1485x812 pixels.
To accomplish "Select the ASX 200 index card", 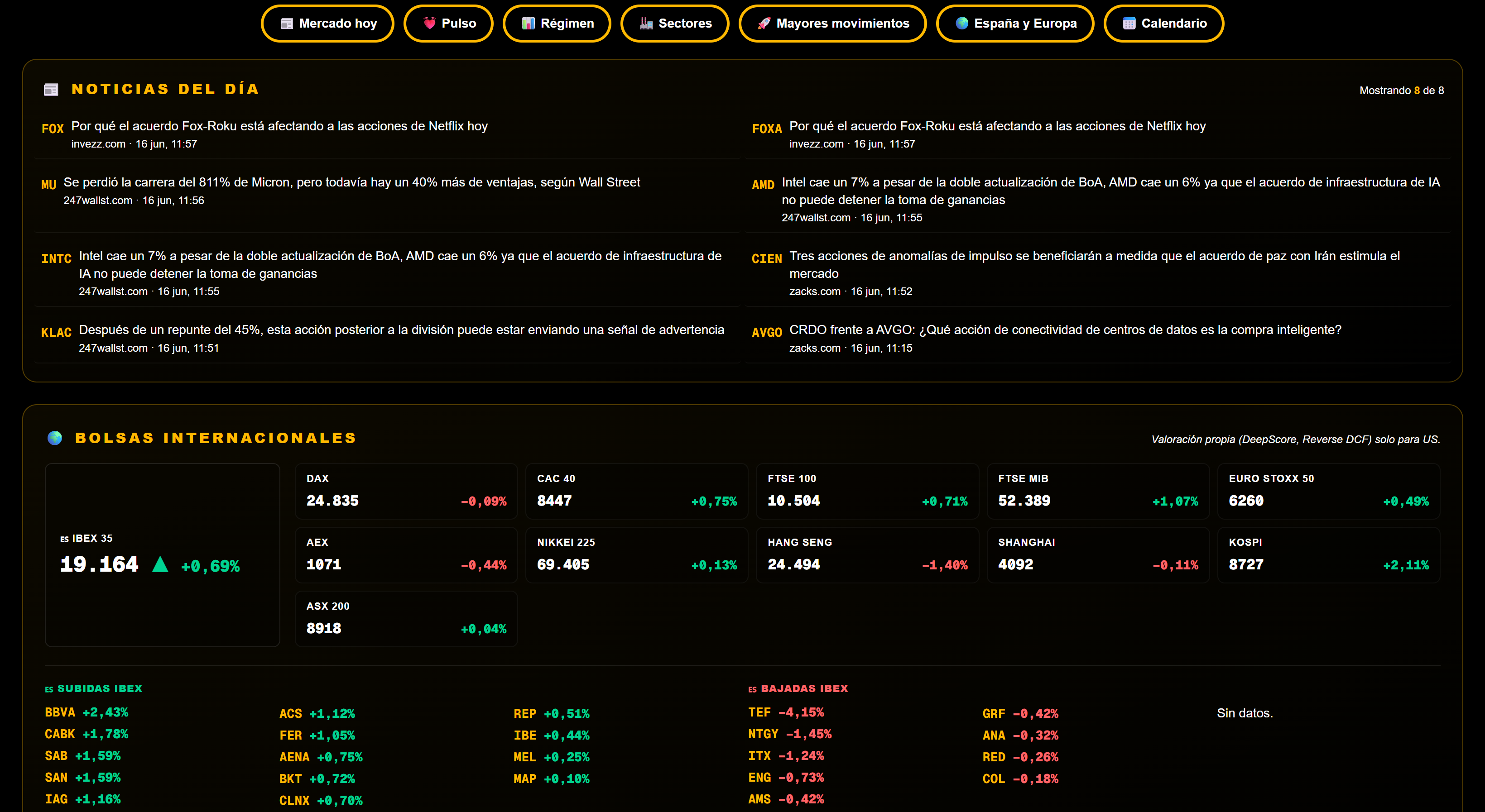I will pos(406,619).
